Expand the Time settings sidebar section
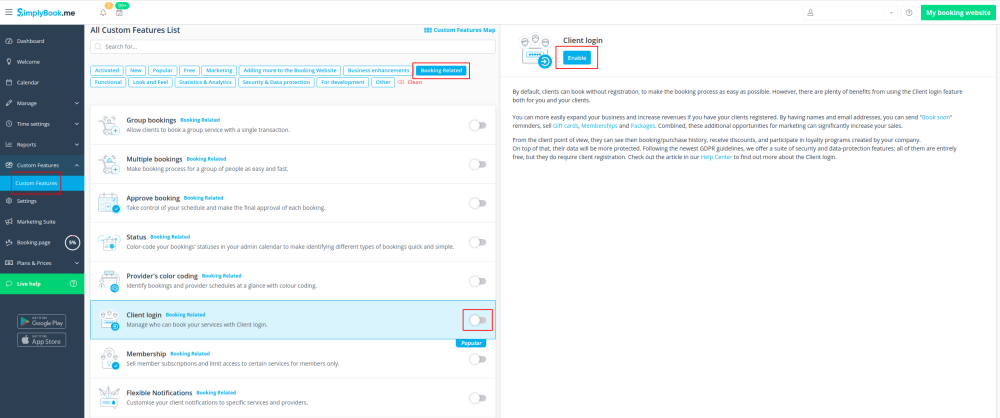This screenshot has width=1000, height=418. click(42, 124)
